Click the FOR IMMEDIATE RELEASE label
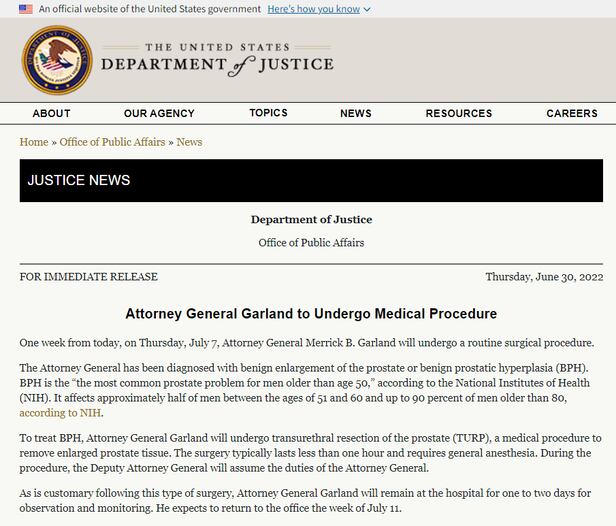616x526 pixels. (x=89, y=277)
